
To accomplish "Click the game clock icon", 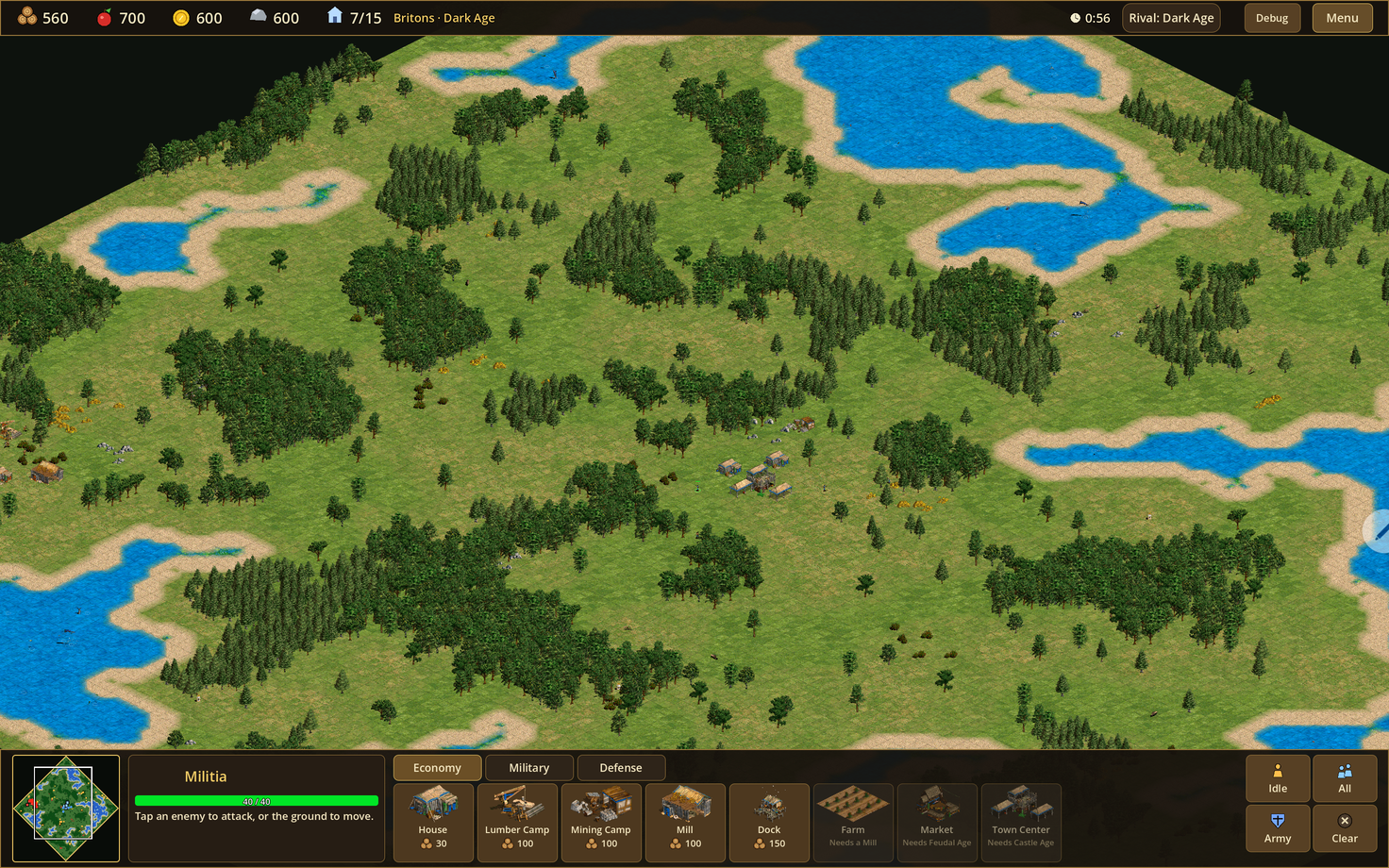I will [x=1075, y=18].
